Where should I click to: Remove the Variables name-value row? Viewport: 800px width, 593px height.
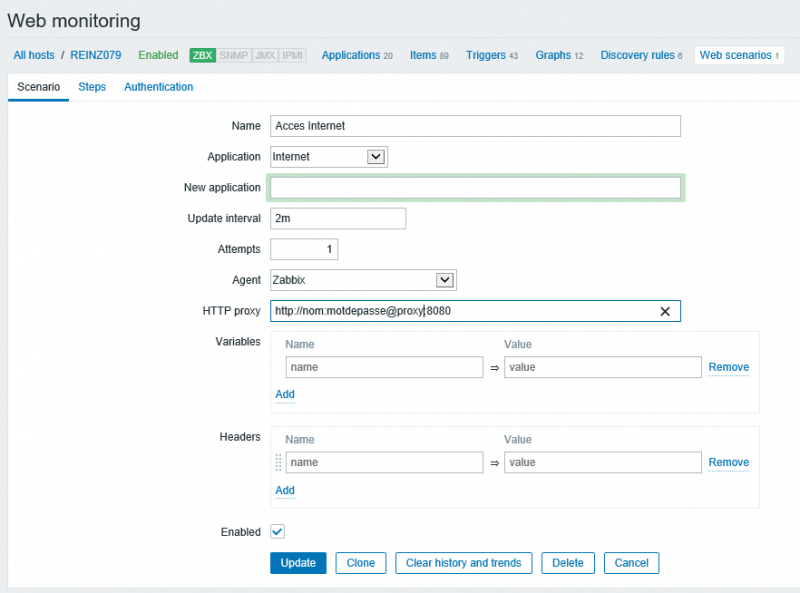click(728, 367)
